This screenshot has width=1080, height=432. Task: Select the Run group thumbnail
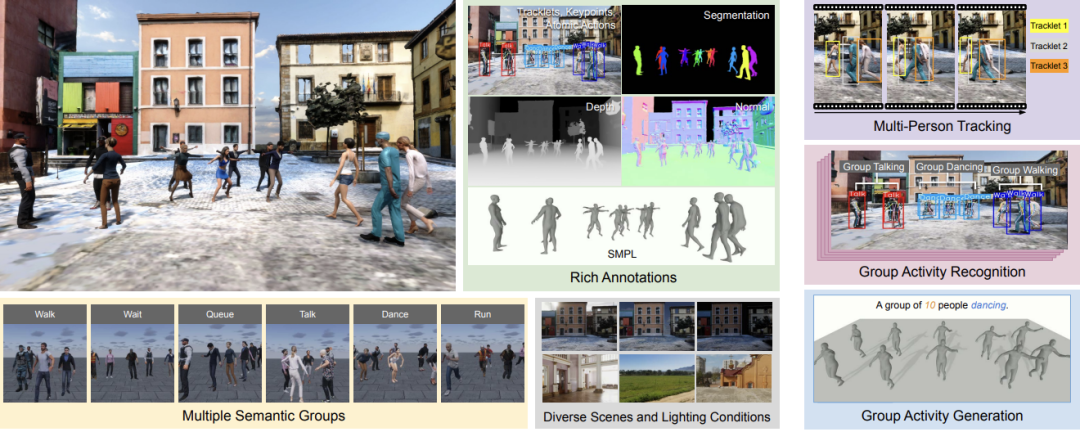tap(482, 353)
